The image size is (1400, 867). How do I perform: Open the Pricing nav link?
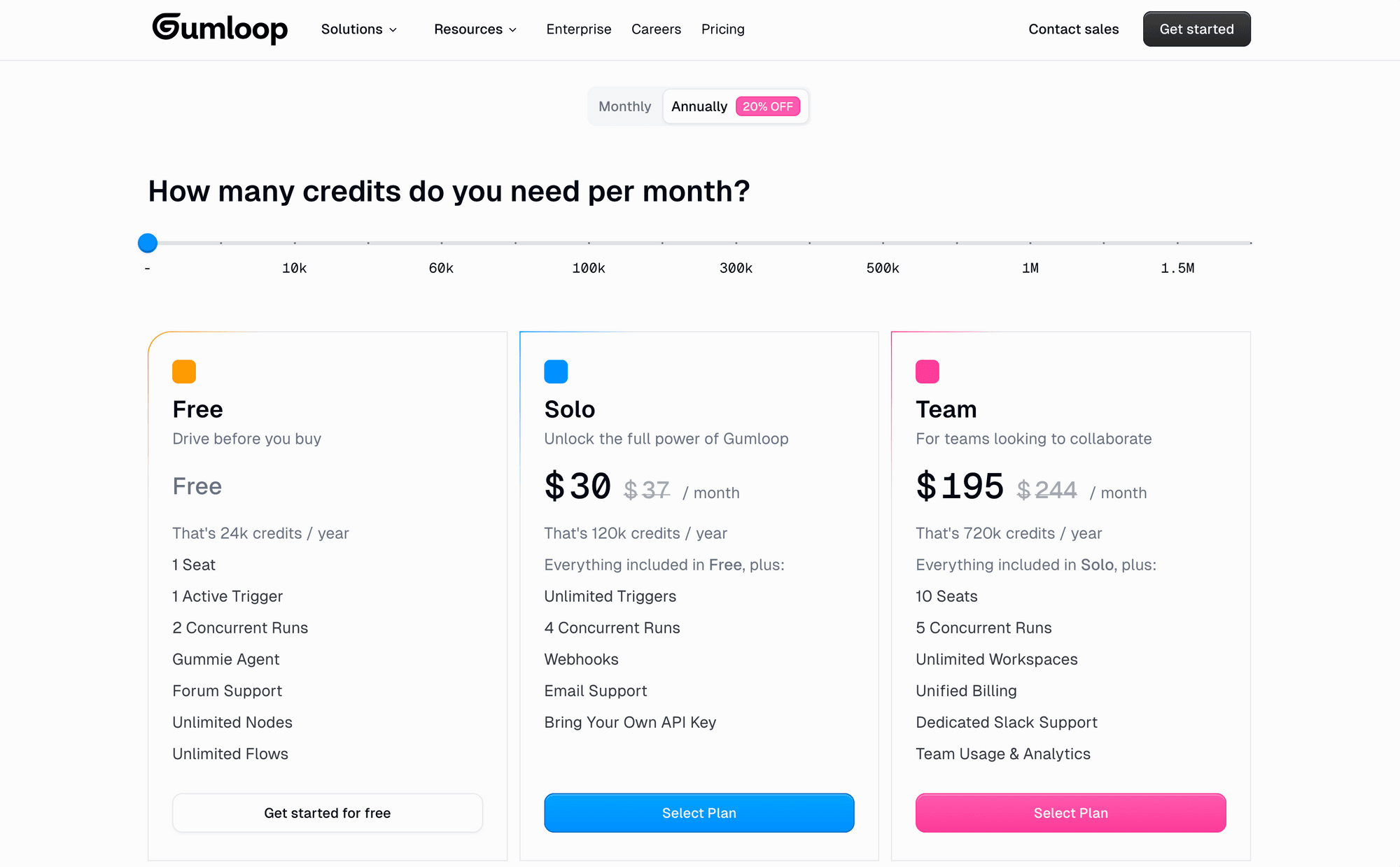coord(723,29)
